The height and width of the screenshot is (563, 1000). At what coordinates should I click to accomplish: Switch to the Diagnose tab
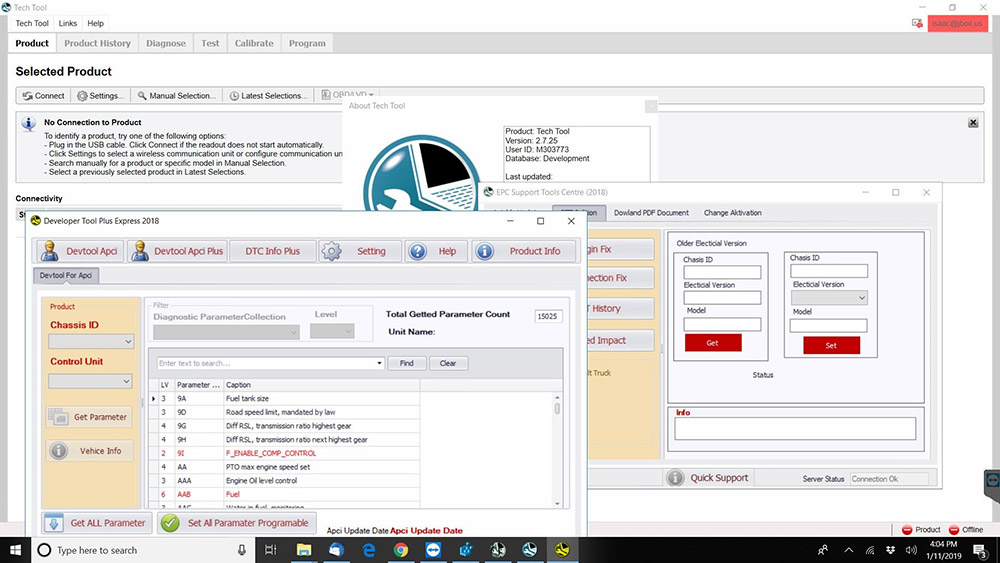(x=166, y=43)
